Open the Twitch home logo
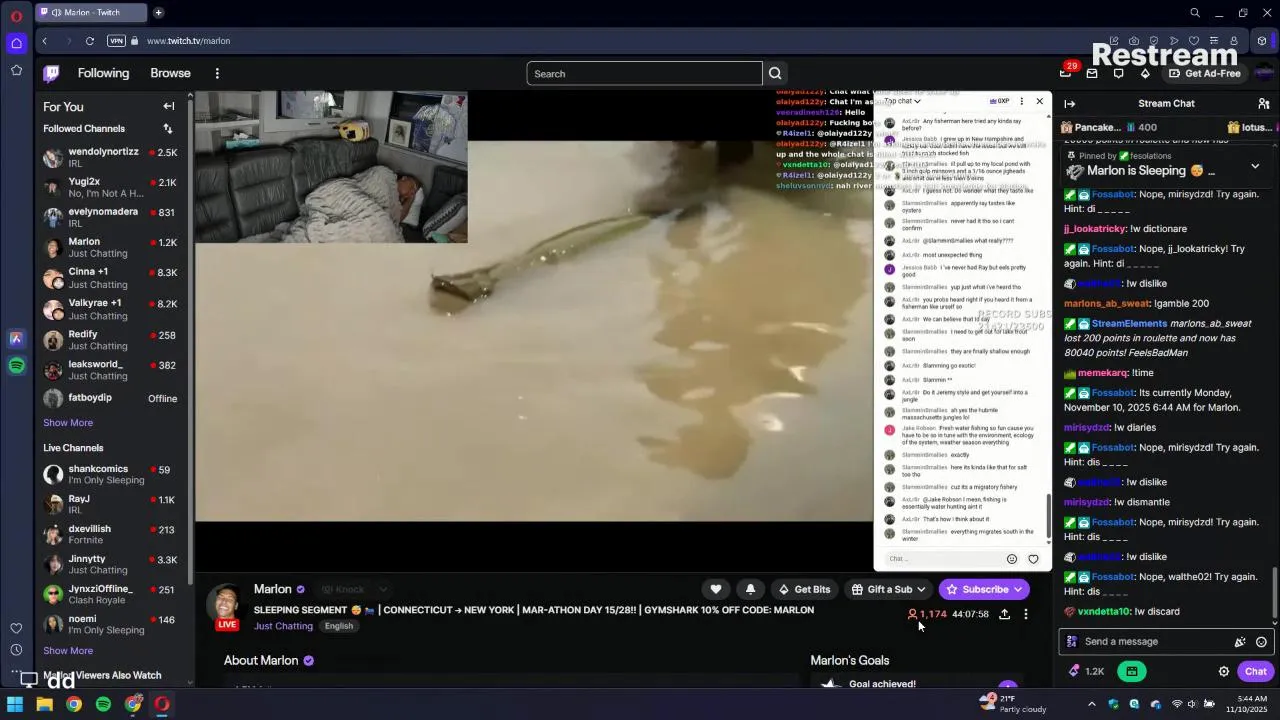Image resolution: width=1280 pixels, height=720 pixels. pyautogui.click(x=51, y=73)
